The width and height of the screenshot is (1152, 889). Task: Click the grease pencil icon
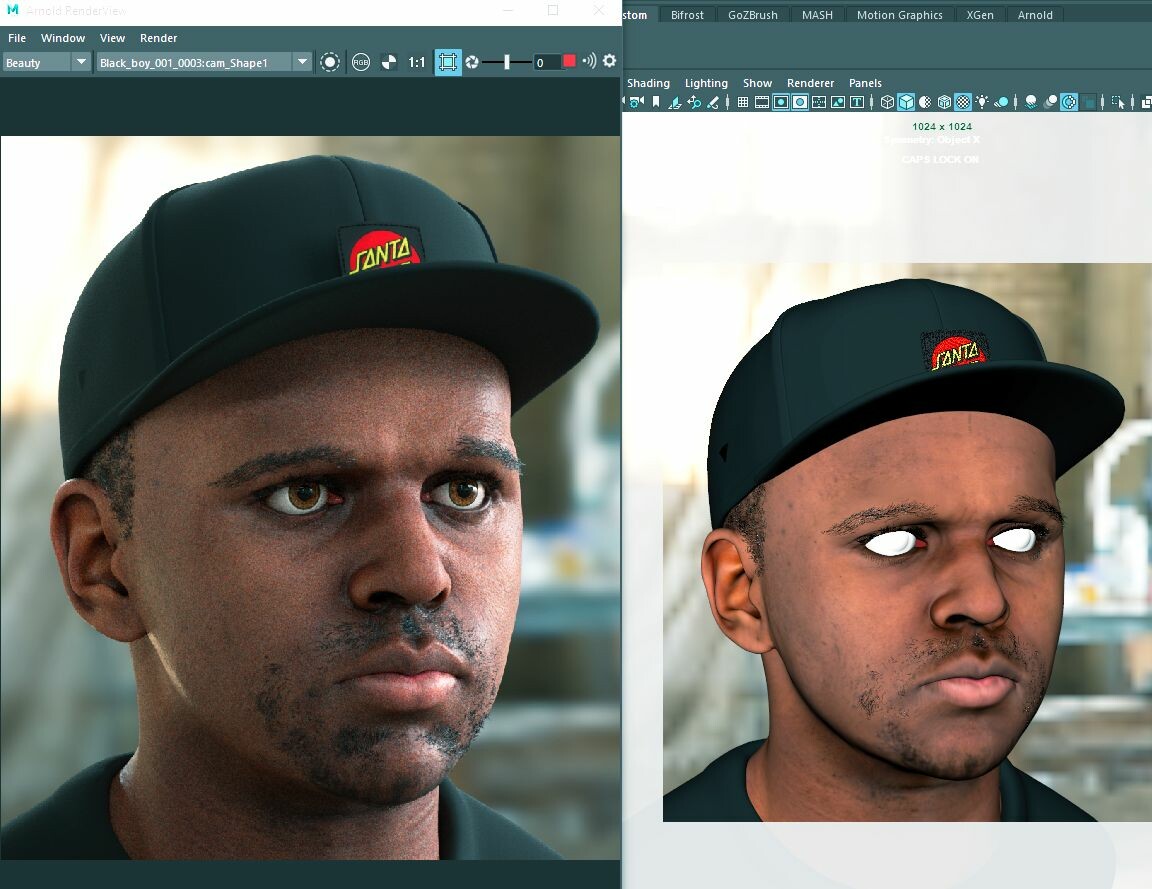(x=713, y=102)
